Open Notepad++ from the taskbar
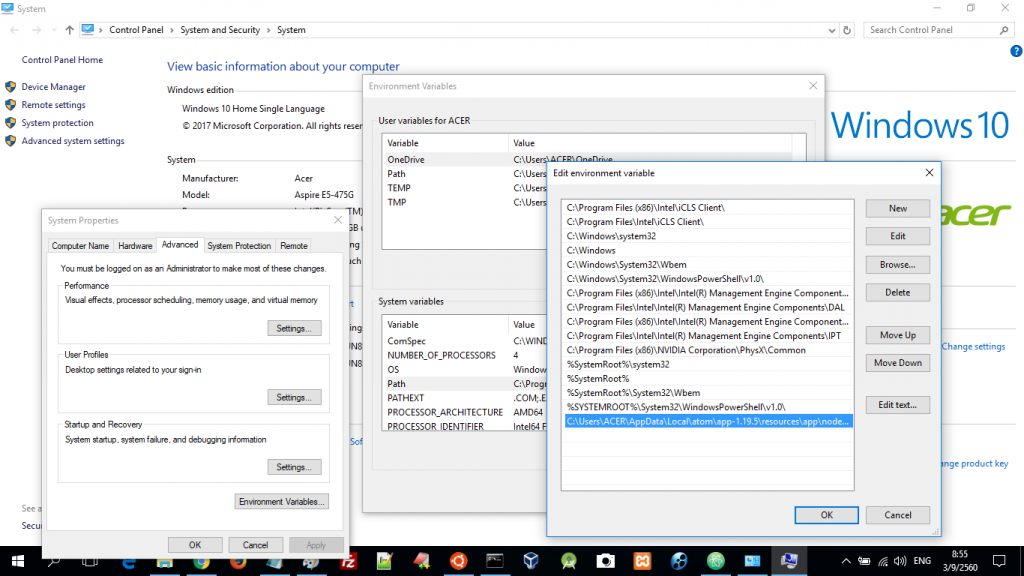 [384, 561]
